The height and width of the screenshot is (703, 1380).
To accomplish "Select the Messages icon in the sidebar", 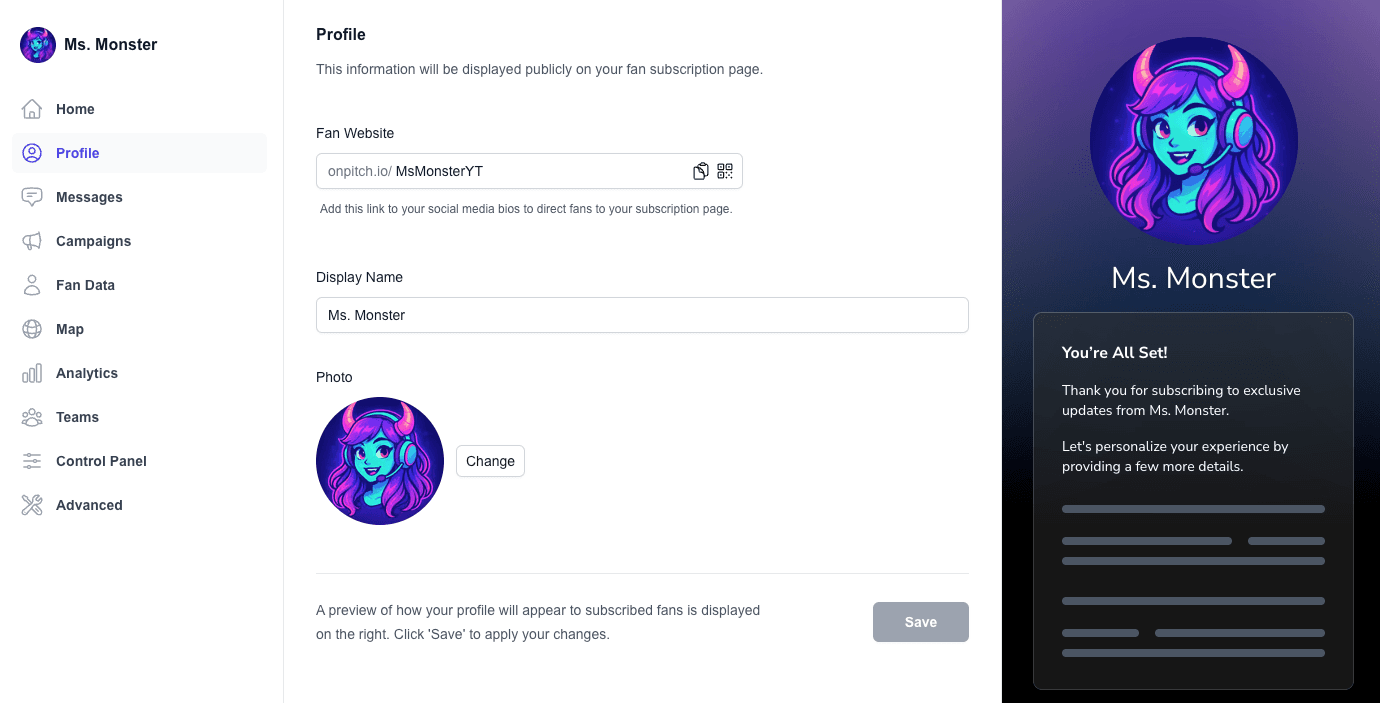I will [x=32, y=197].
